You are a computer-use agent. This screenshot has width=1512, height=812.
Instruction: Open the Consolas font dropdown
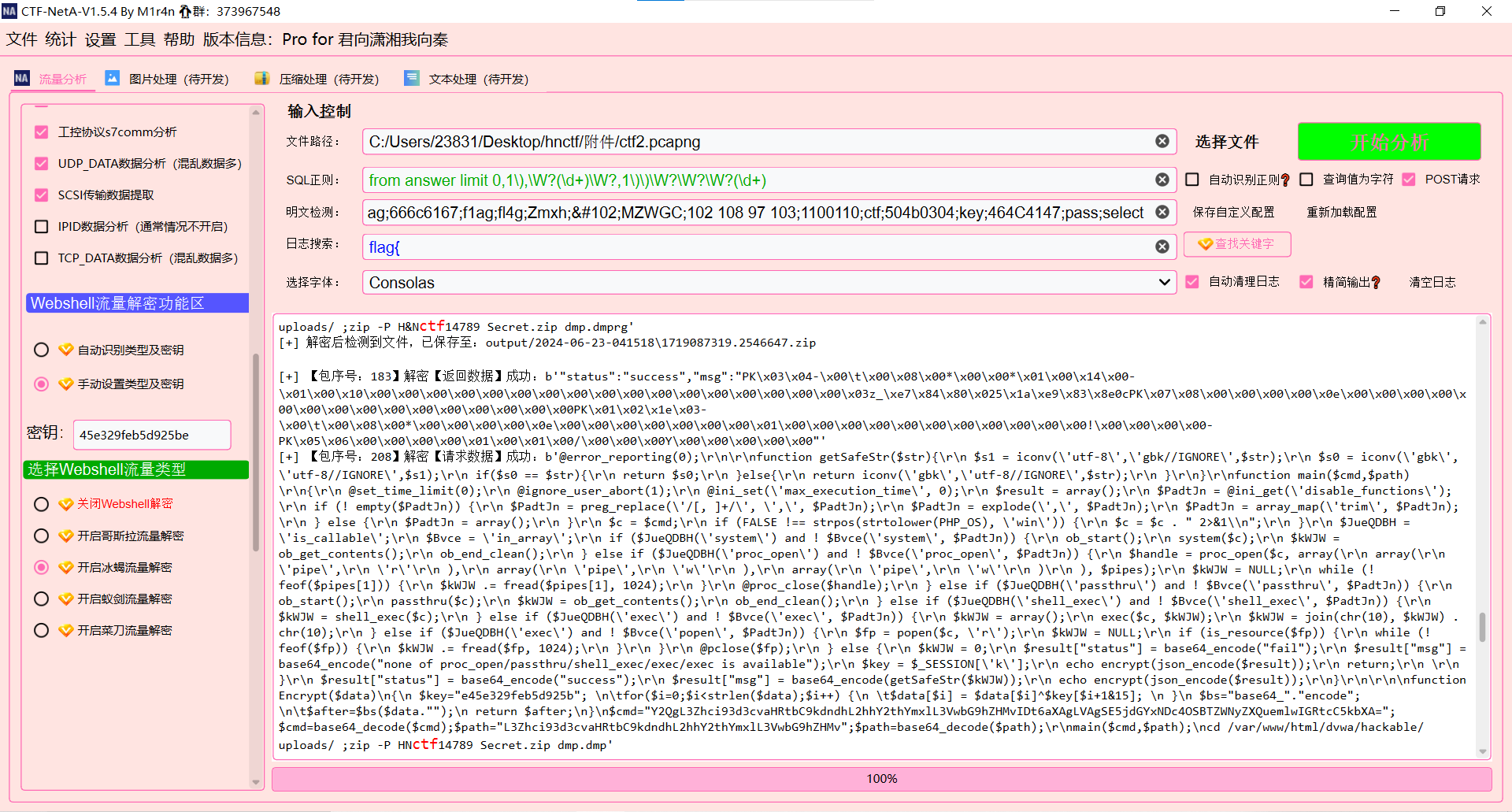769,282
